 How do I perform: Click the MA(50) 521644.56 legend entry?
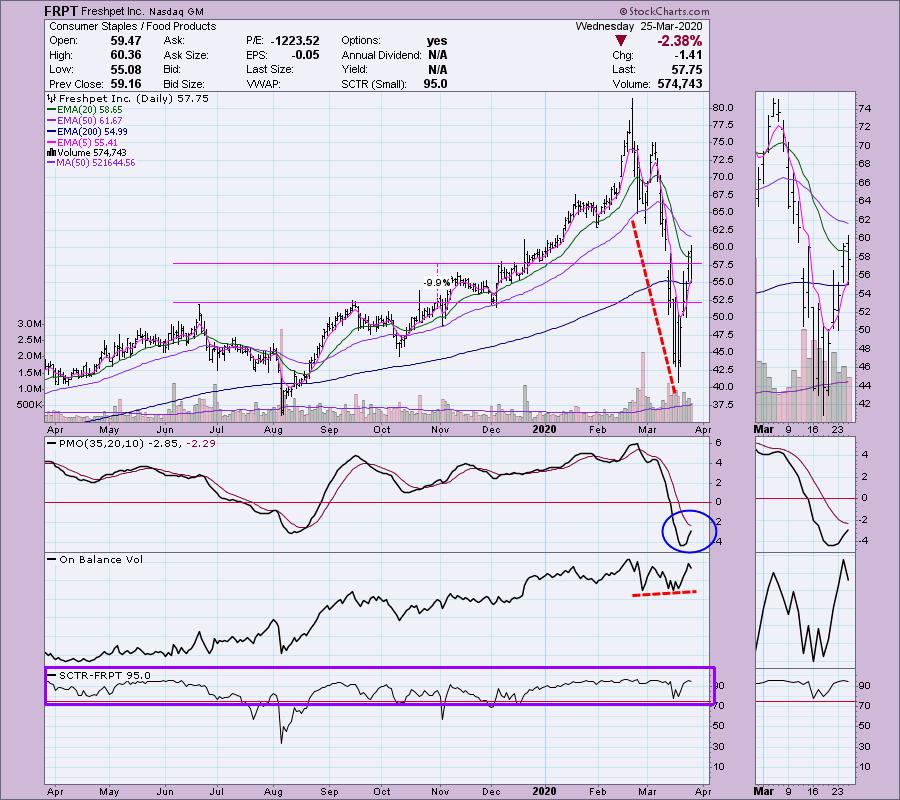91,163
